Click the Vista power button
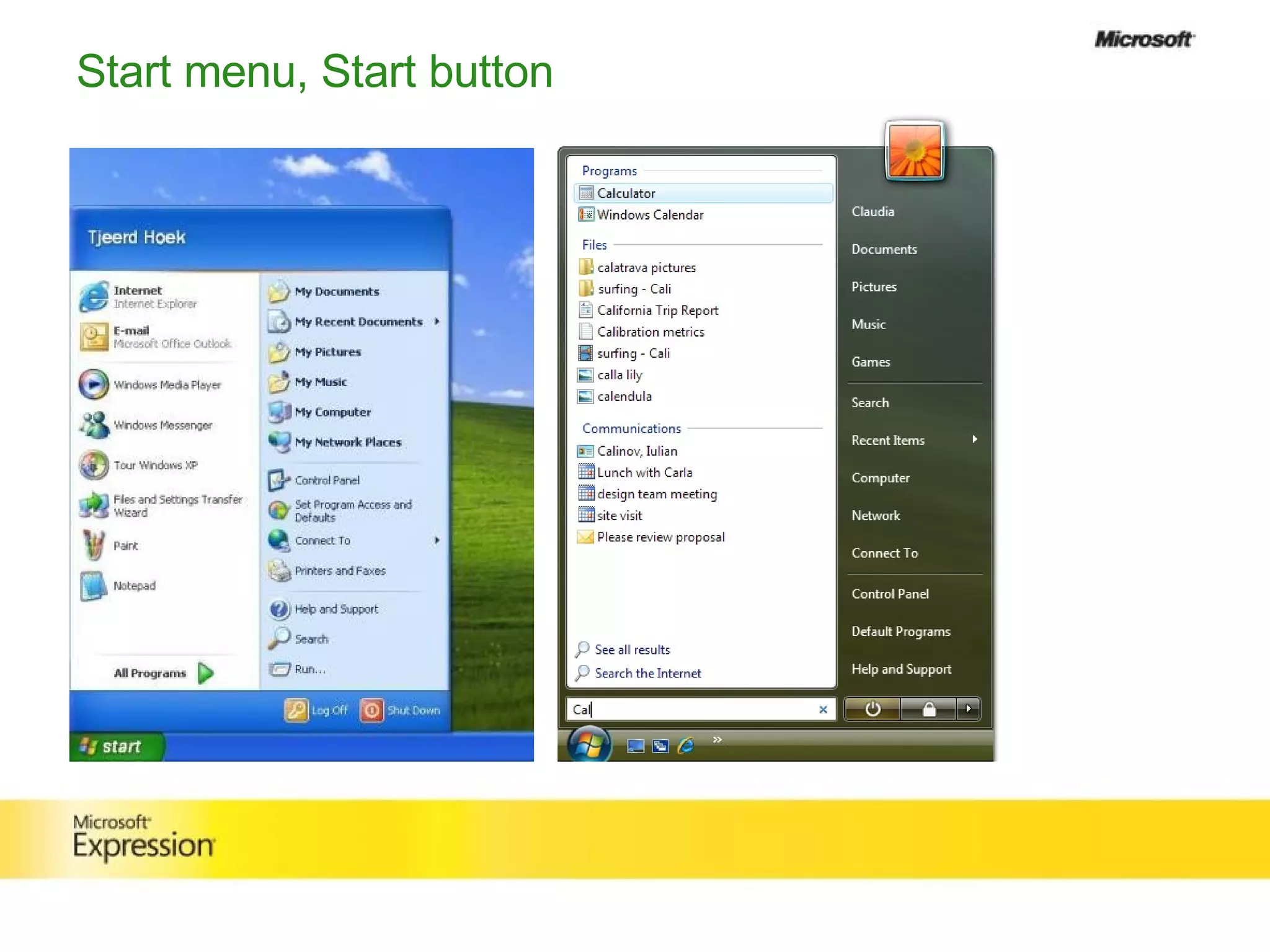The height and width of the screenshot is (952, 1270). 873,709
